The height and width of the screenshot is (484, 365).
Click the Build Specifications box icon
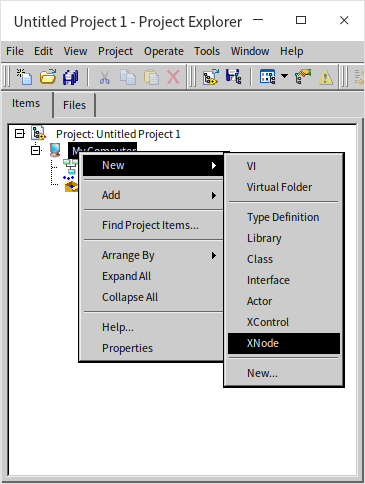coord(71,184)
